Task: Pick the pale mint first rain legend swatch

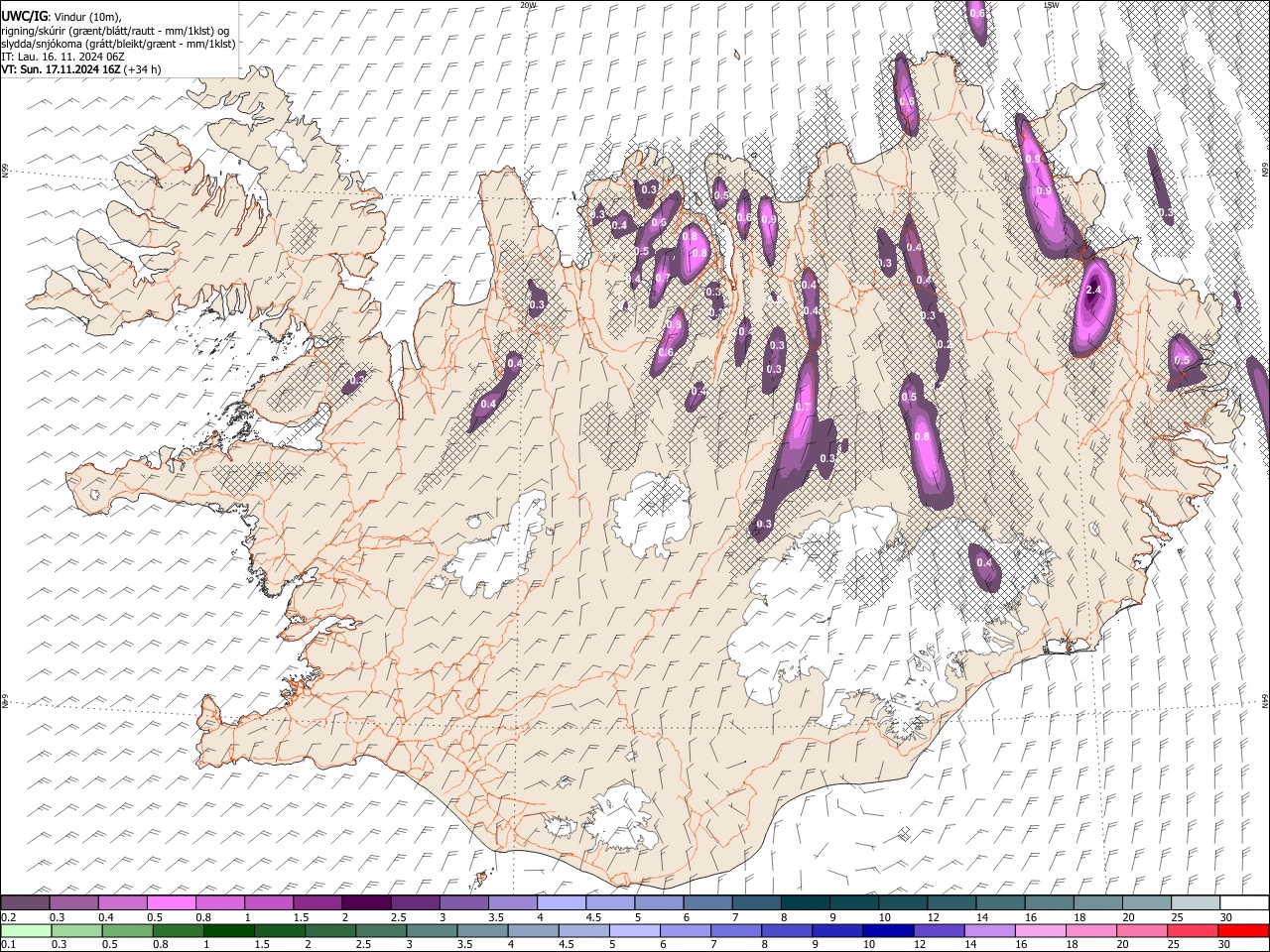Action: tap(26, 930)
